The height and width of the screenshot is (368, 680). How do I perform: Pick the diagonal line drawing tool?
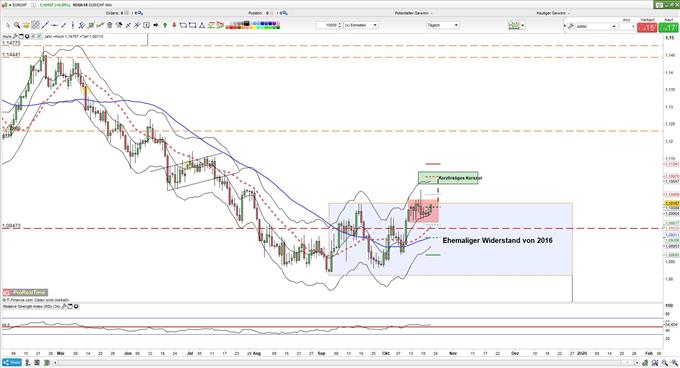[45, 25]
